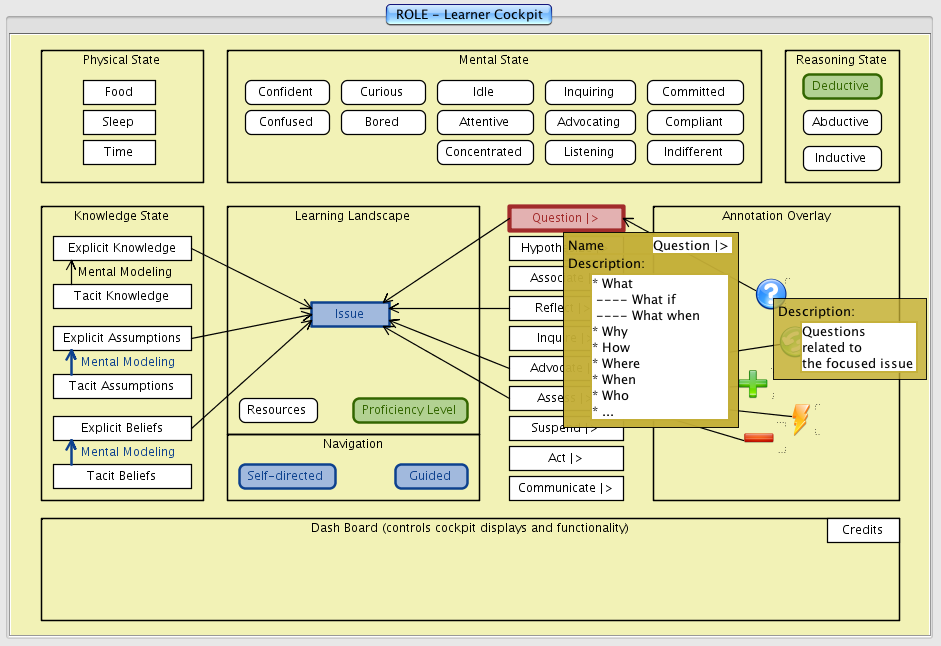Click the orange lightning bolt icon
This screenshot has width=941, height=646.
pos(800,420)
